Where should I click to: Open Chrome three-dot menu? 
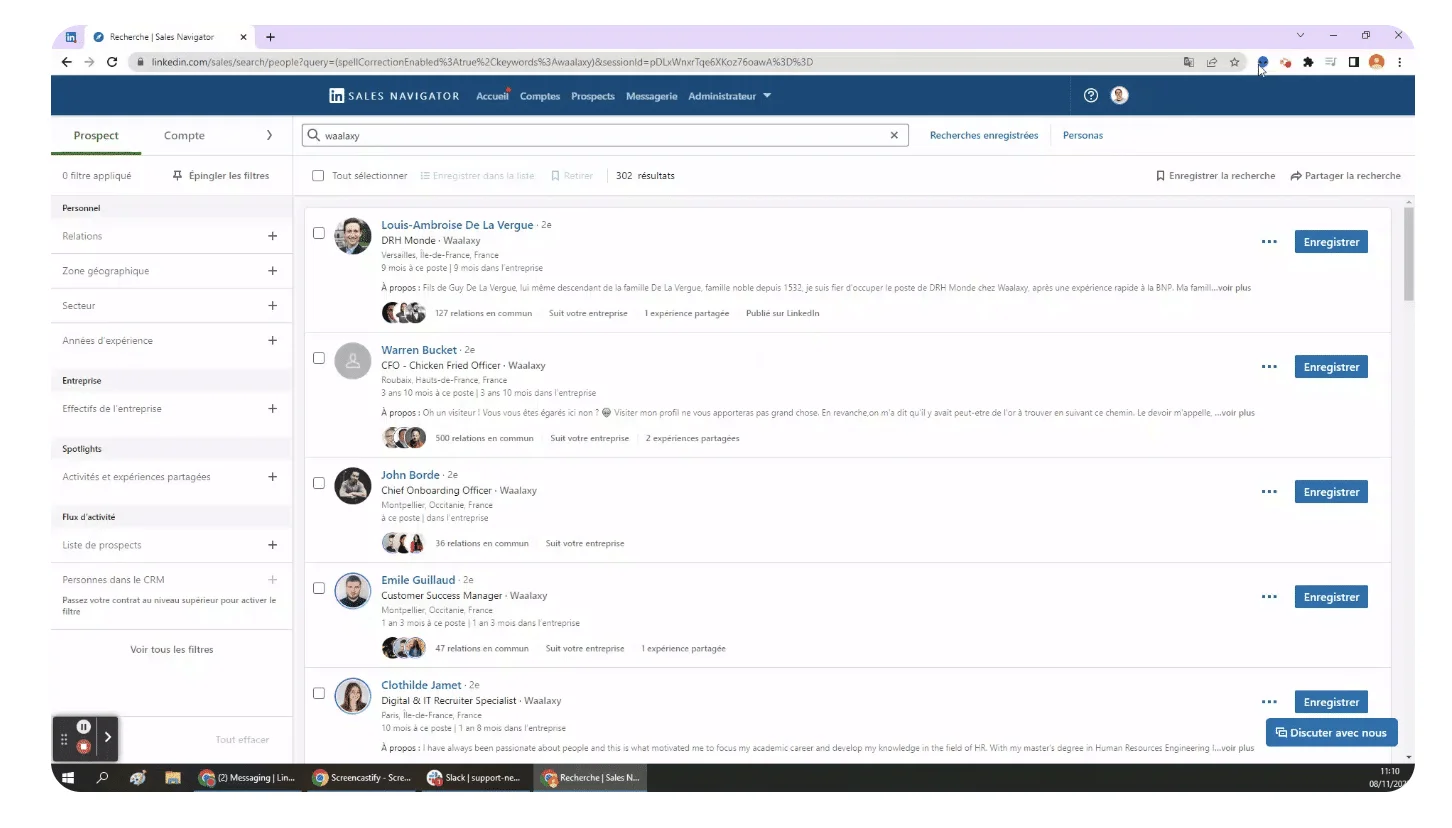1399,62
